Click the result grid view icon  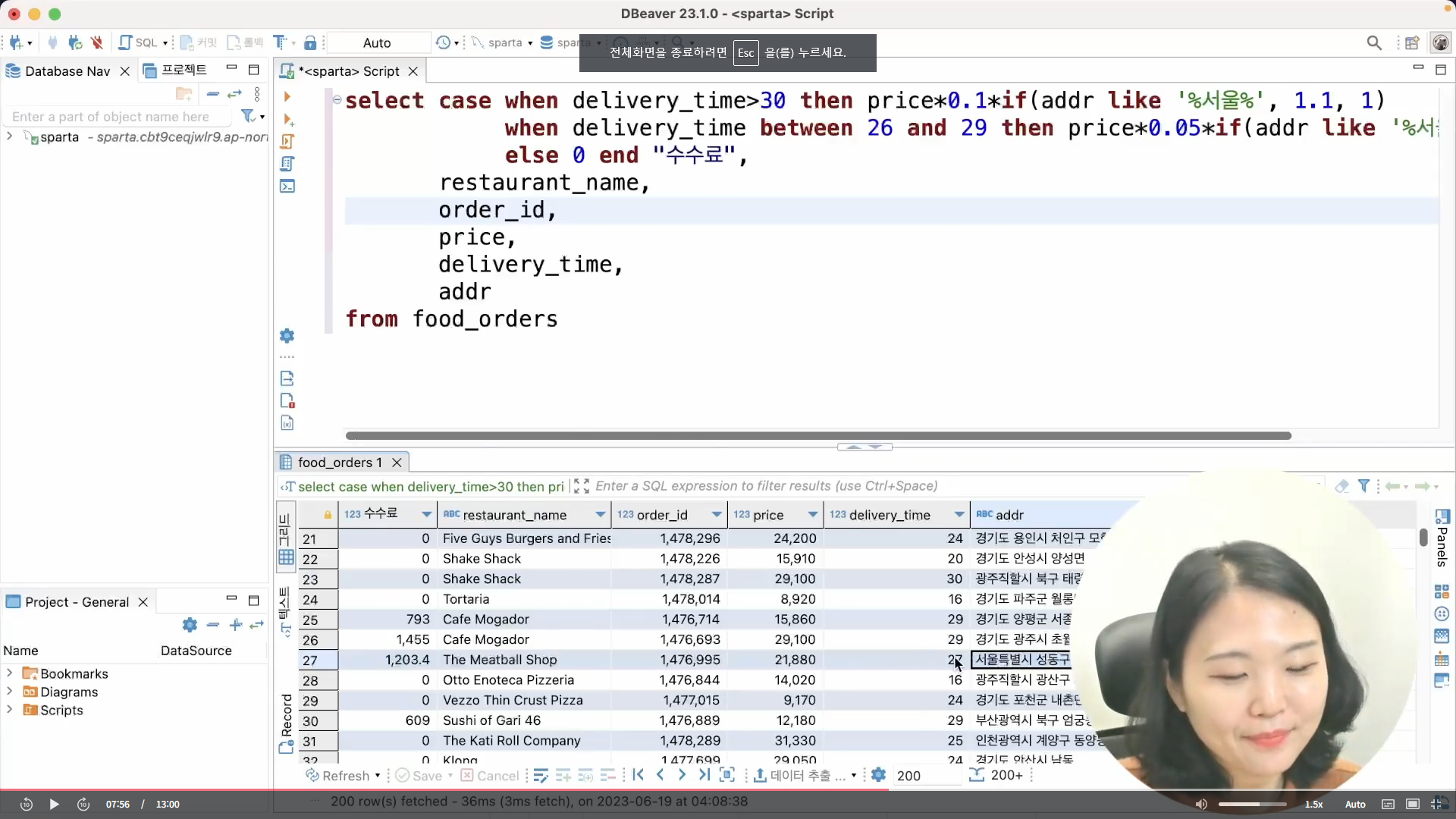pyautogui.click(x=286, y=557)
